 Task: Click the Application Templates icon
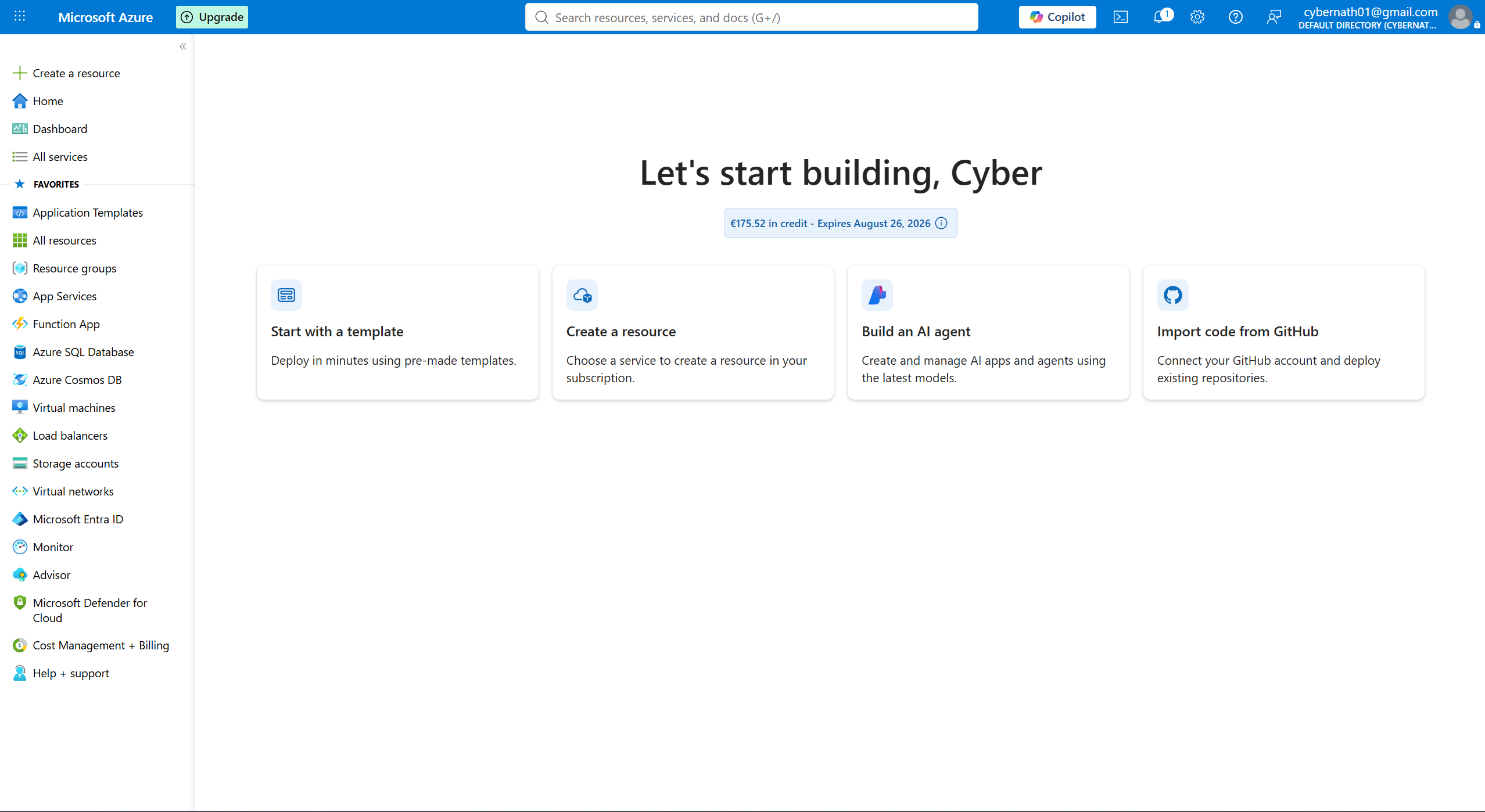[20, 213]
